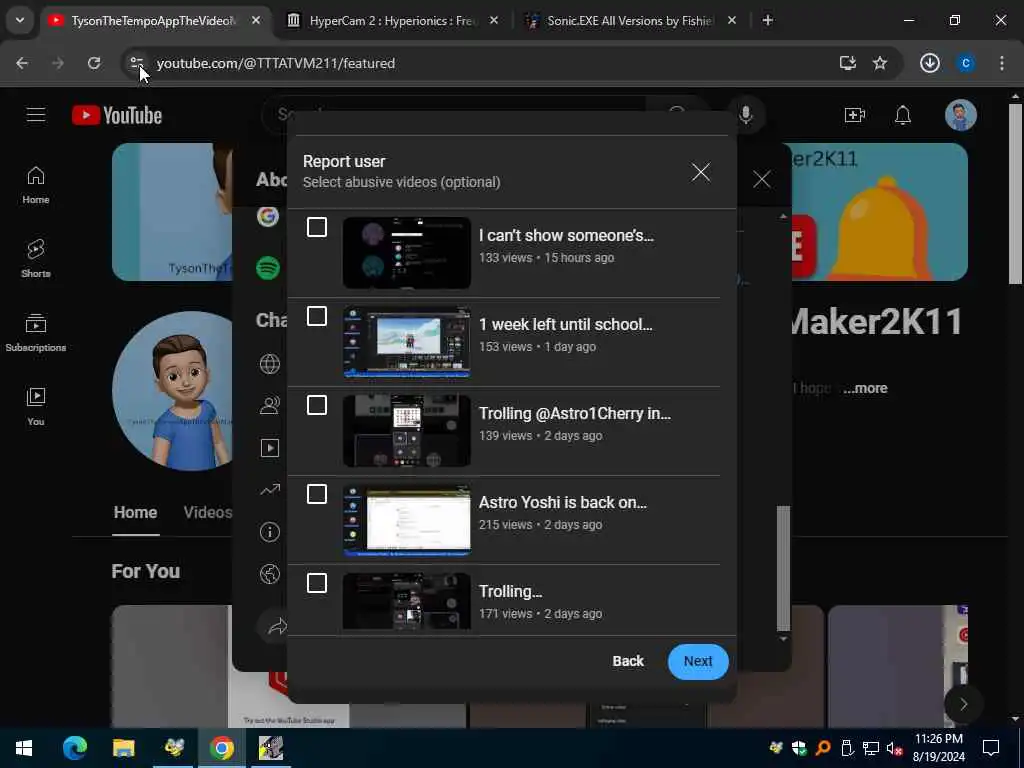
Task: Click the Create video icon
Action: pyautogui.click(x=854, y=116)
